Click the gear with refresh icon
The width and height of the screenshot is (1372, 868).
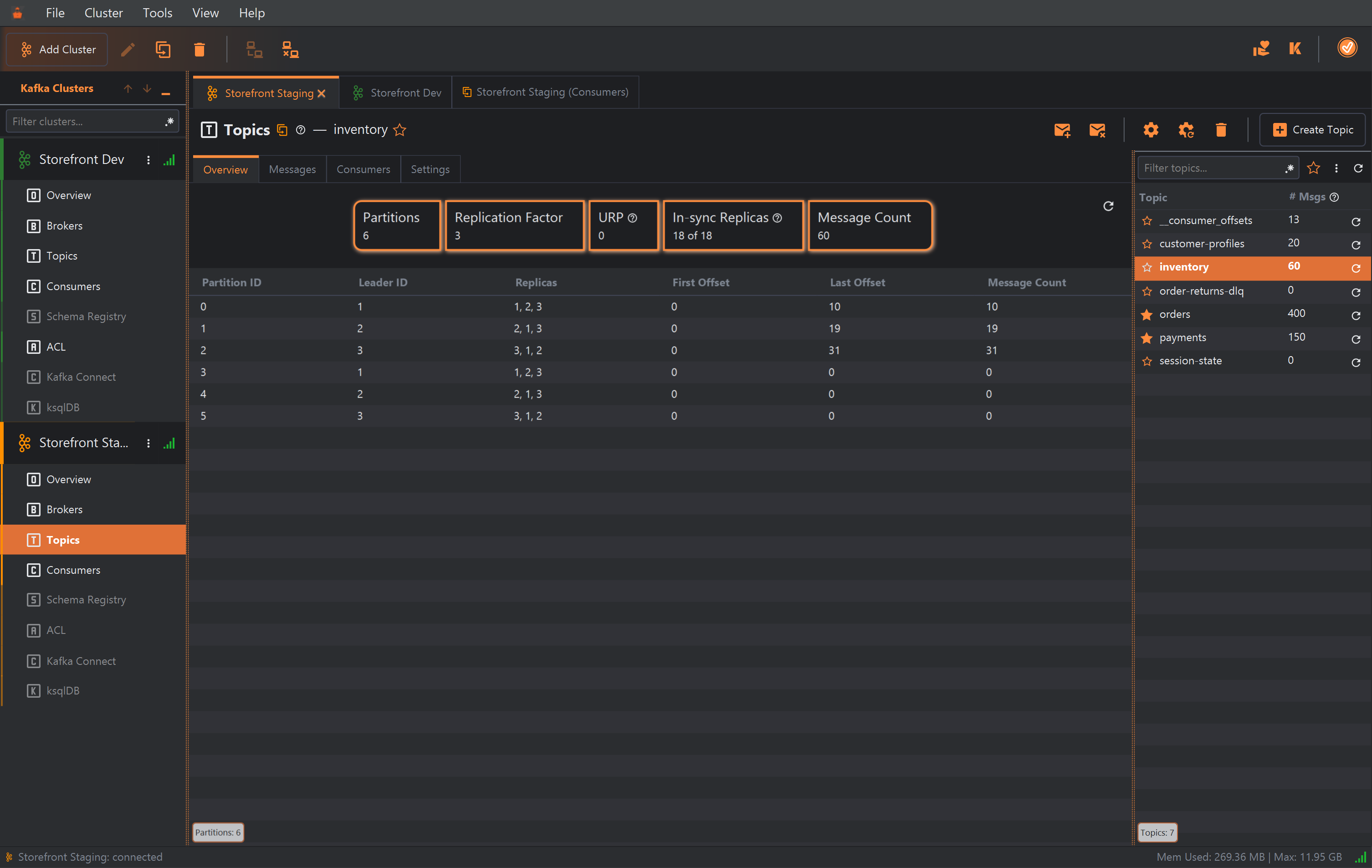pyautogui.click(x=1186, y=130)
